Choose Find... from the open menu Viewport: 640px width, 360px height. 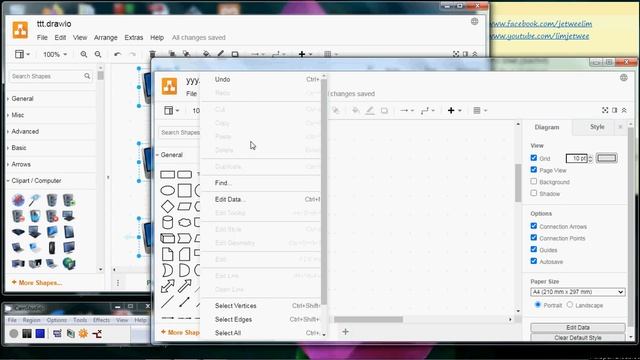[261, 183]
